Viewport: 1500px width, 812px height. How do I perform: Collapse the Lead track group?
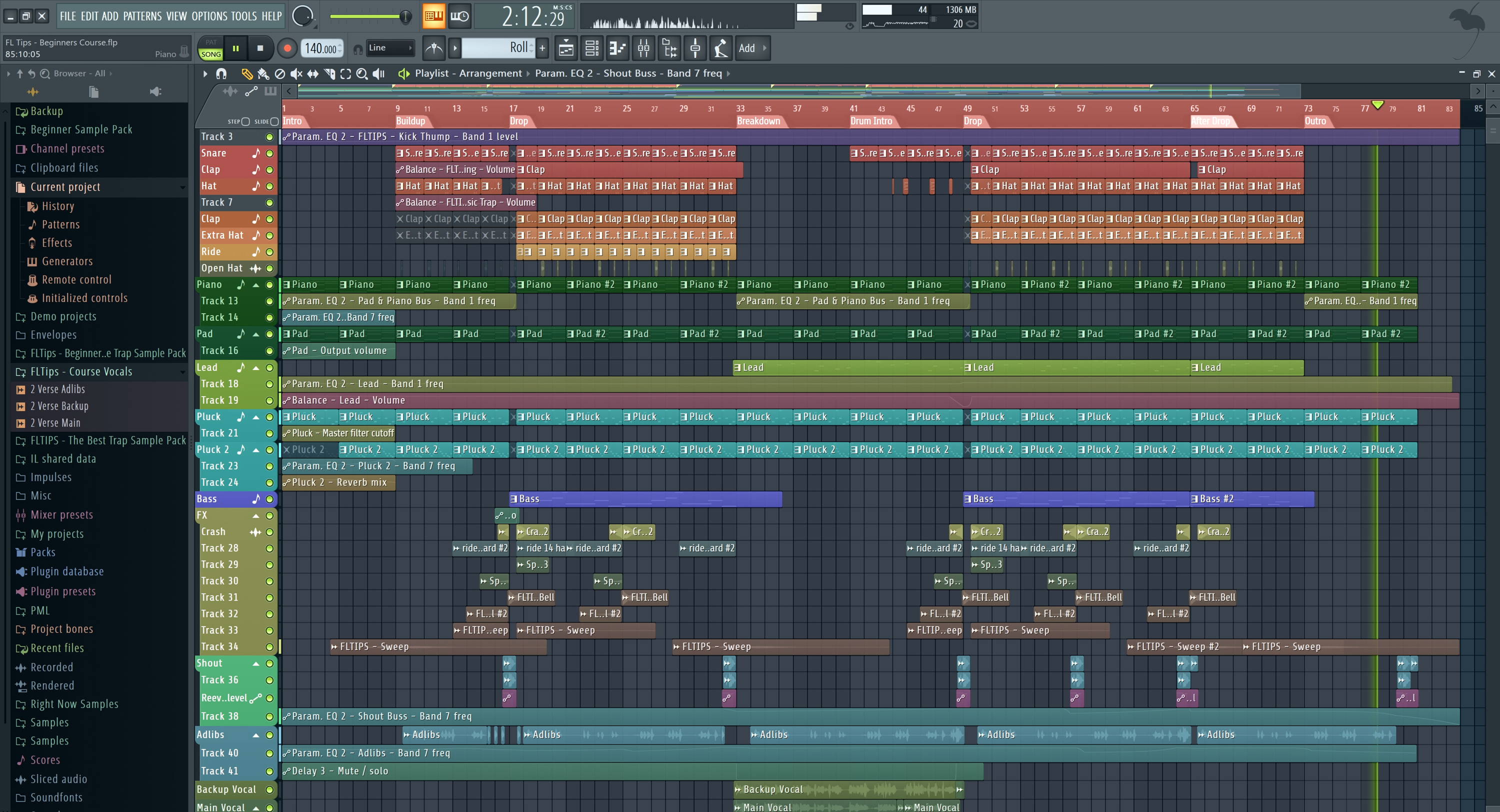point(255,368)
